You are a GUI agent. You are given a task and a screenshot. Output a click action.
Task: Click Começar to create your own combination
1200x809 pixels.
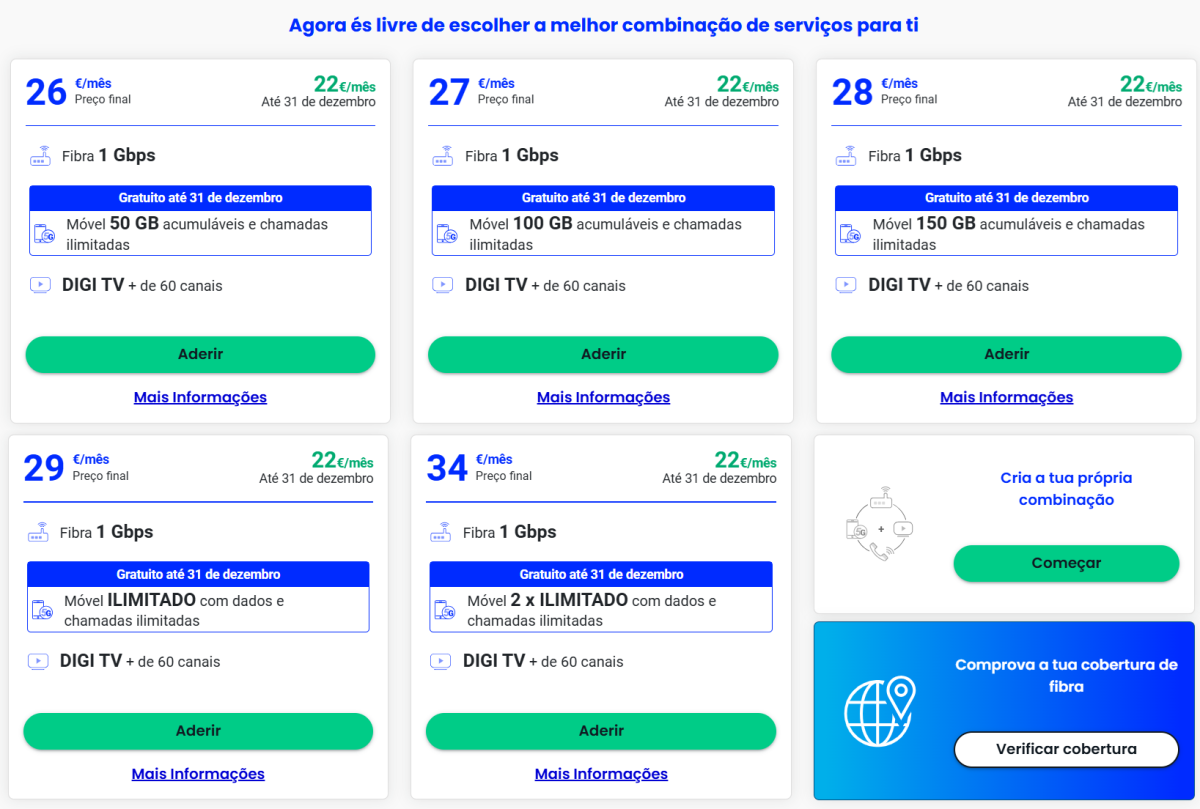pyautogui.click(x=1066, y=563)
